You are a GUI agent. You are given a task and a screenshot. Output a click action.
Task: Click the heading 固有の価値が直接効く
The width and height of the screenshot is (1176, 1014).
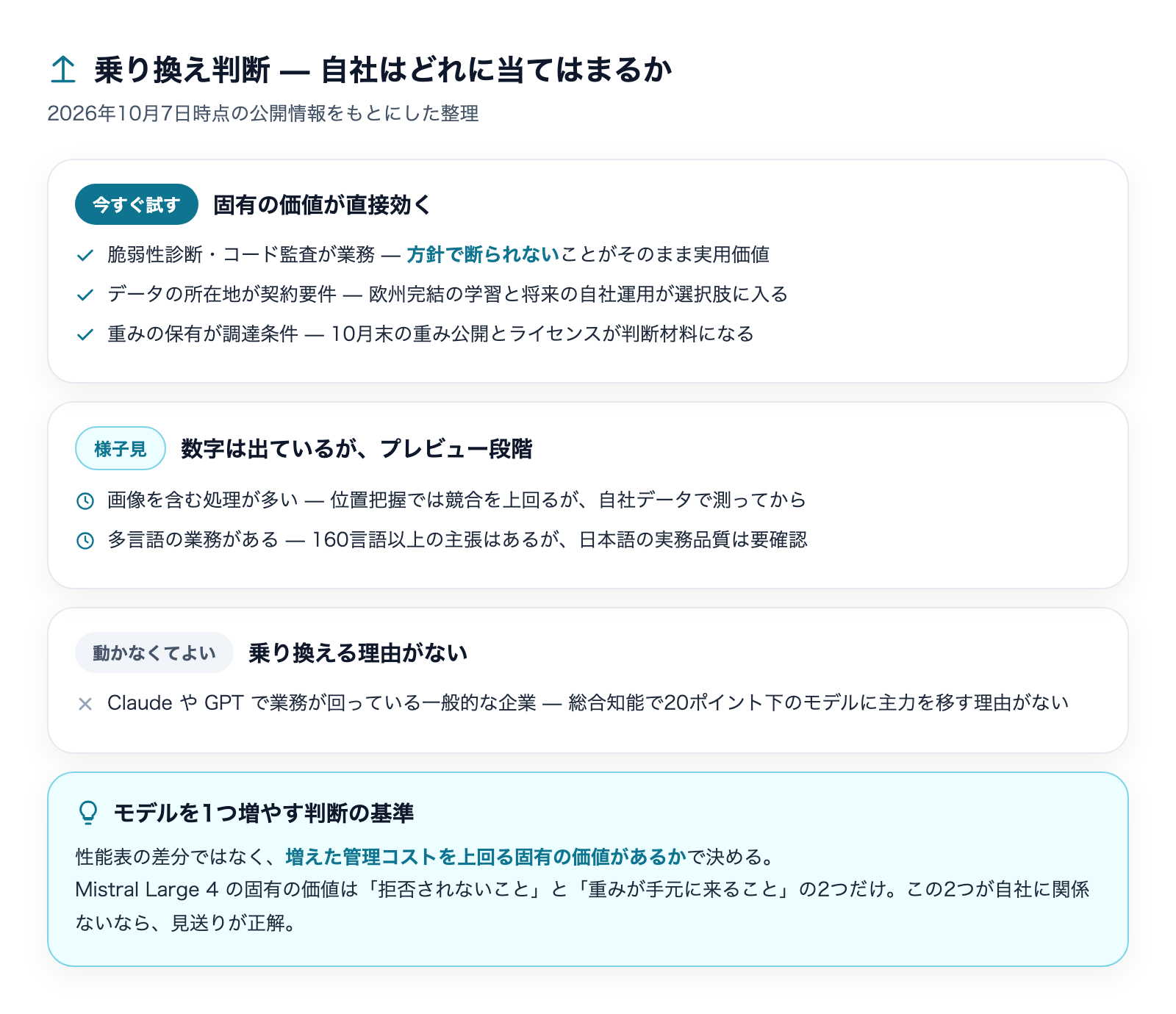click(x=322, y=204)
